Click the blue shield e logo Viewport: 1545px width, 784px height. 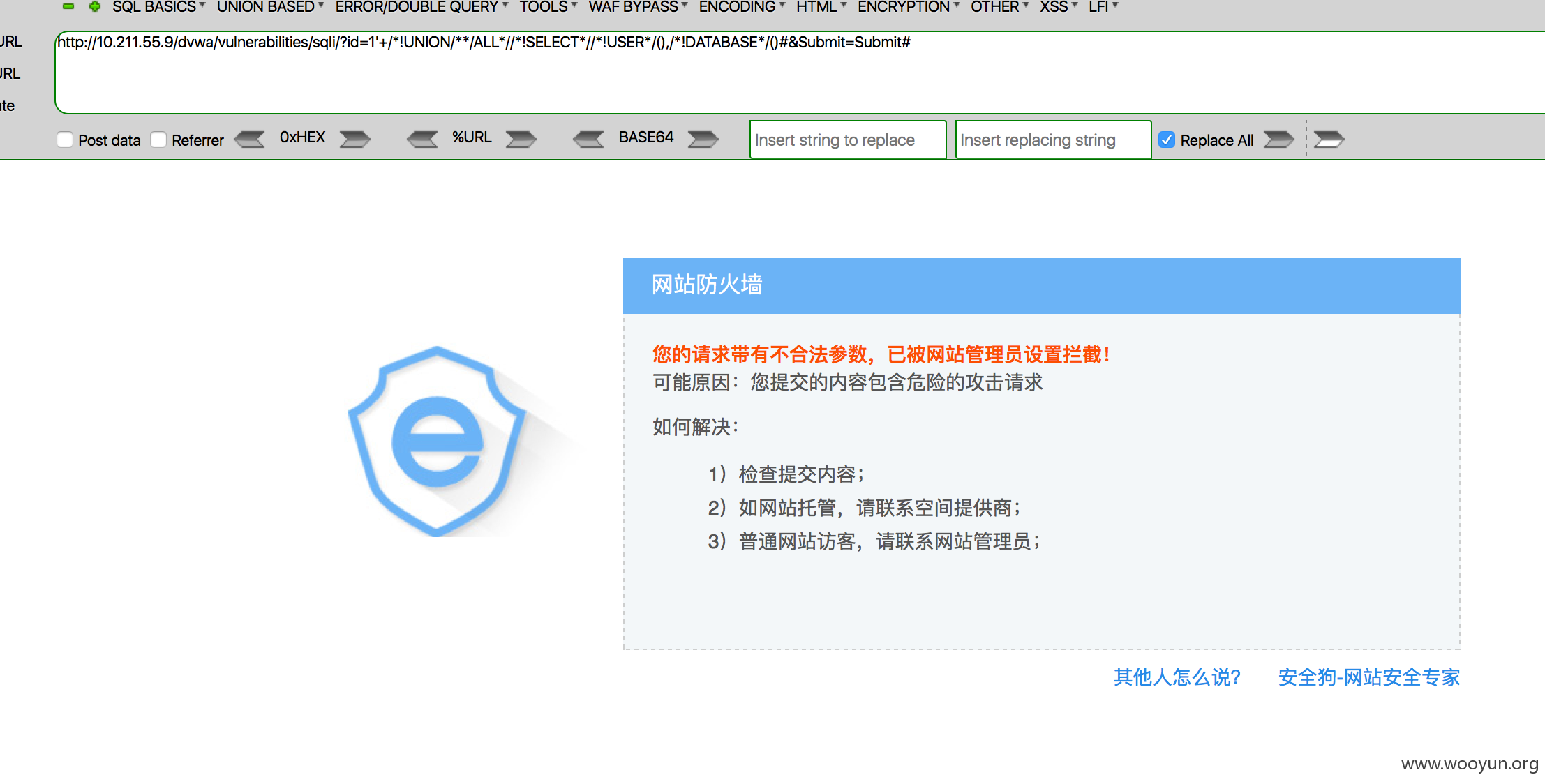[438, 441]
